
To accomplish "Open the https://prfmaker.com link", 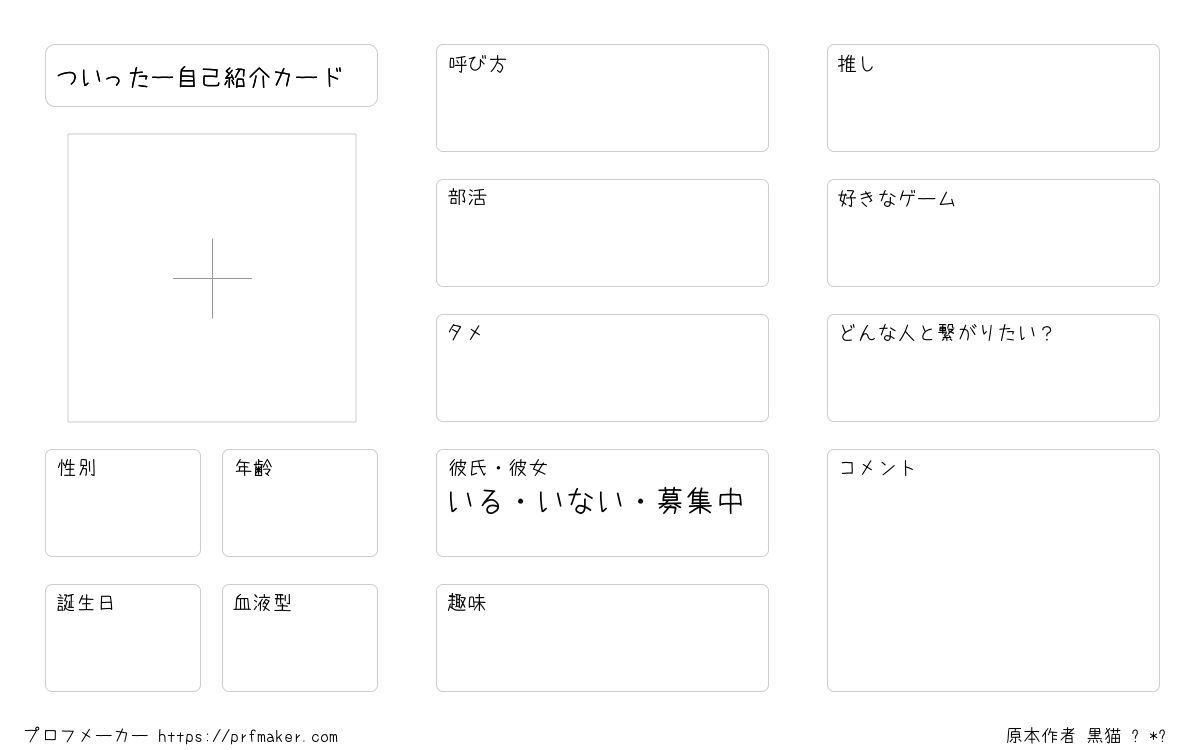I will [248, 737].
